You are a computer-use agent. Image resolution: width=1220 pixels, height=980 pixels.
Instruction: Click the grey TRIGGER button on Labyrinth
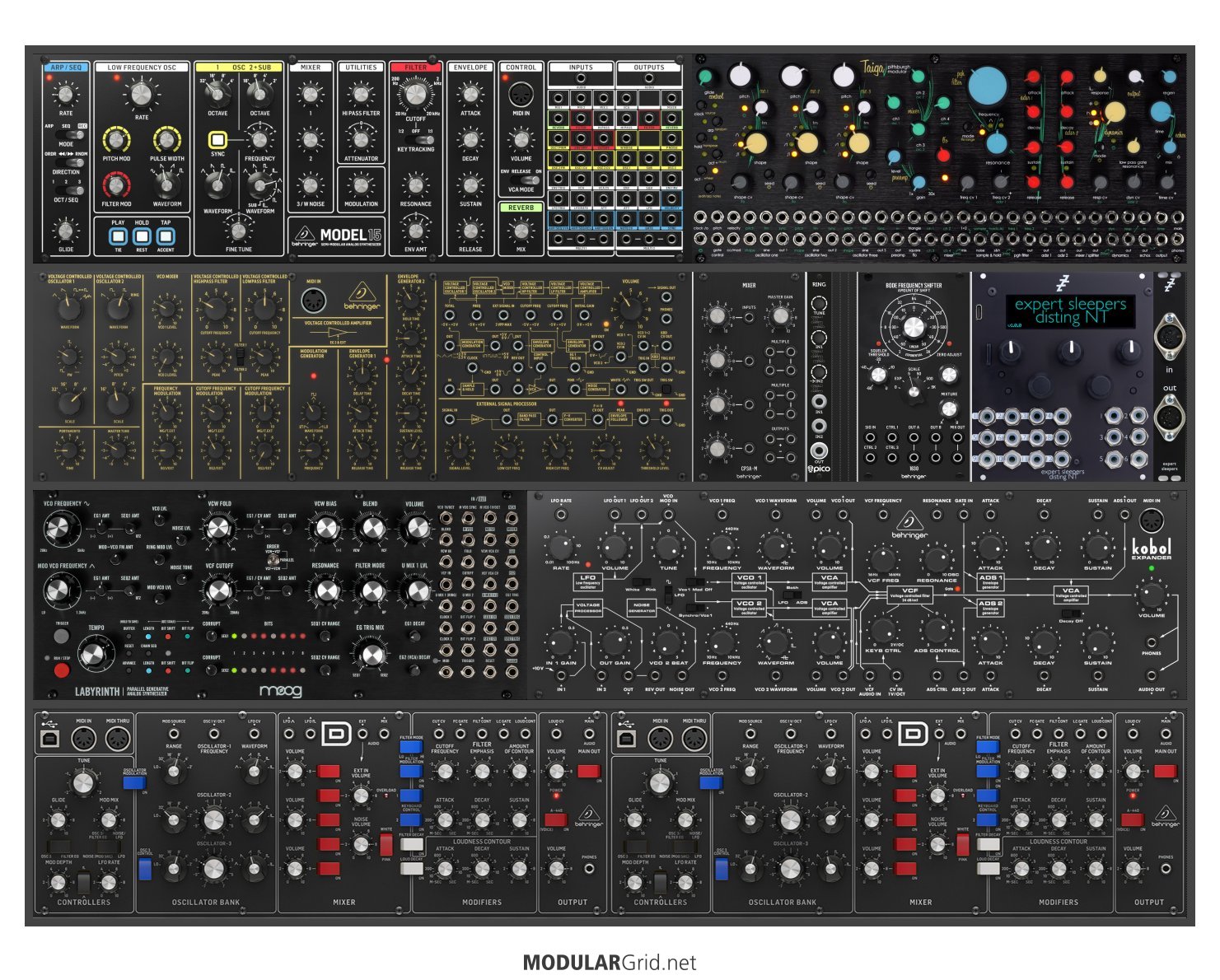click(x=62, y=637)
